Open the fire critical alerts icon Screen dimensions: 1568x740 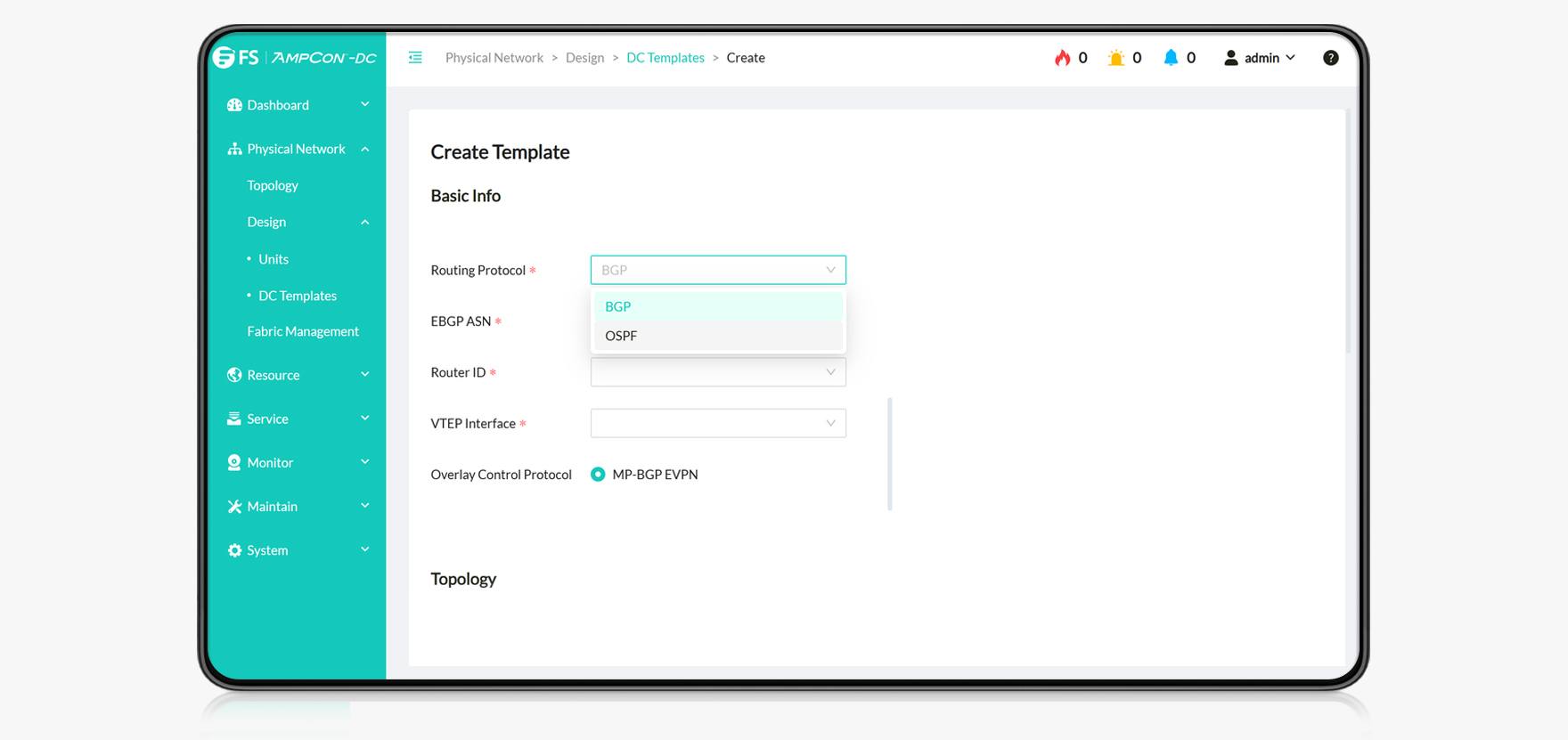point(1062,58)
